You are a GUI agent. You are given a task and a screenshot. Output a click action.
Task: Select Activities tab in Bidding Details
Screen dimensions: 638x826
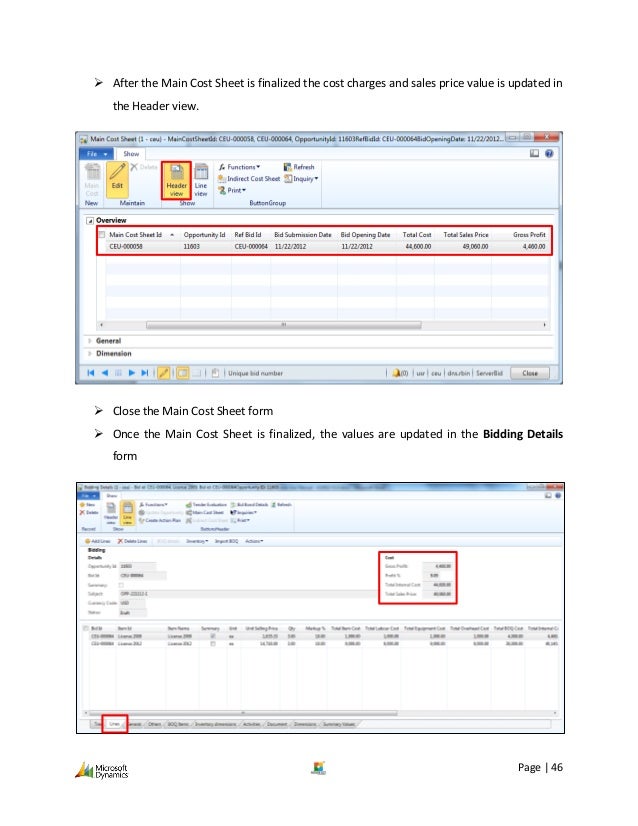[251, 724]
